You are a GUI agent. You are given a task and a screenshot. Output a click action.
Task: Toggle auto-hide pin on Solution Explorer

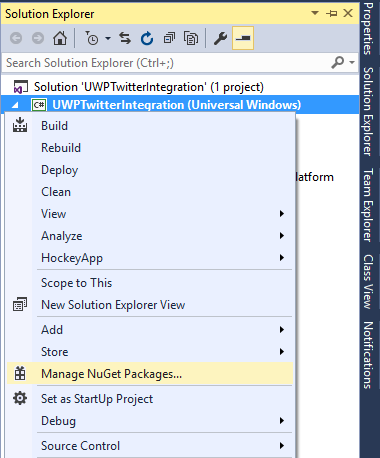(x=332, y=13)
